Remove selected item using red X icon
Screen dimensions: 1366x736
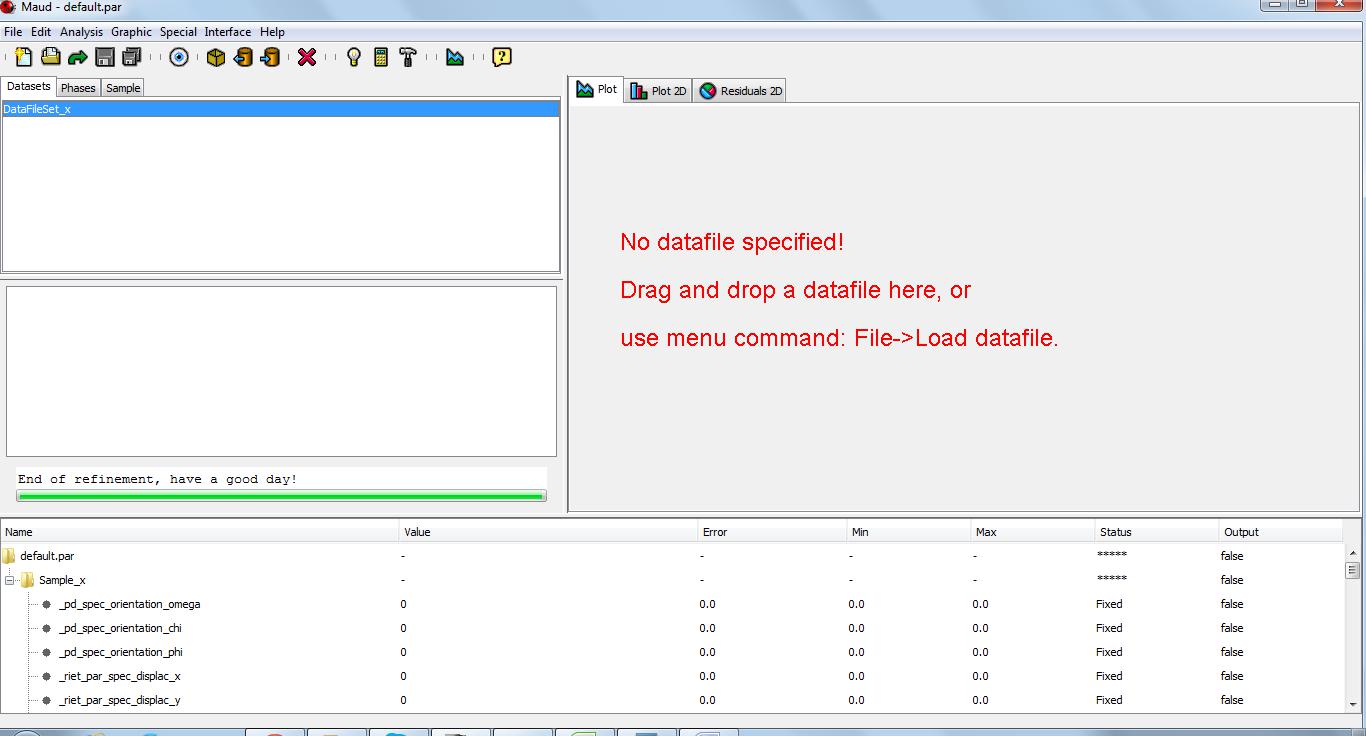[308, 57]
